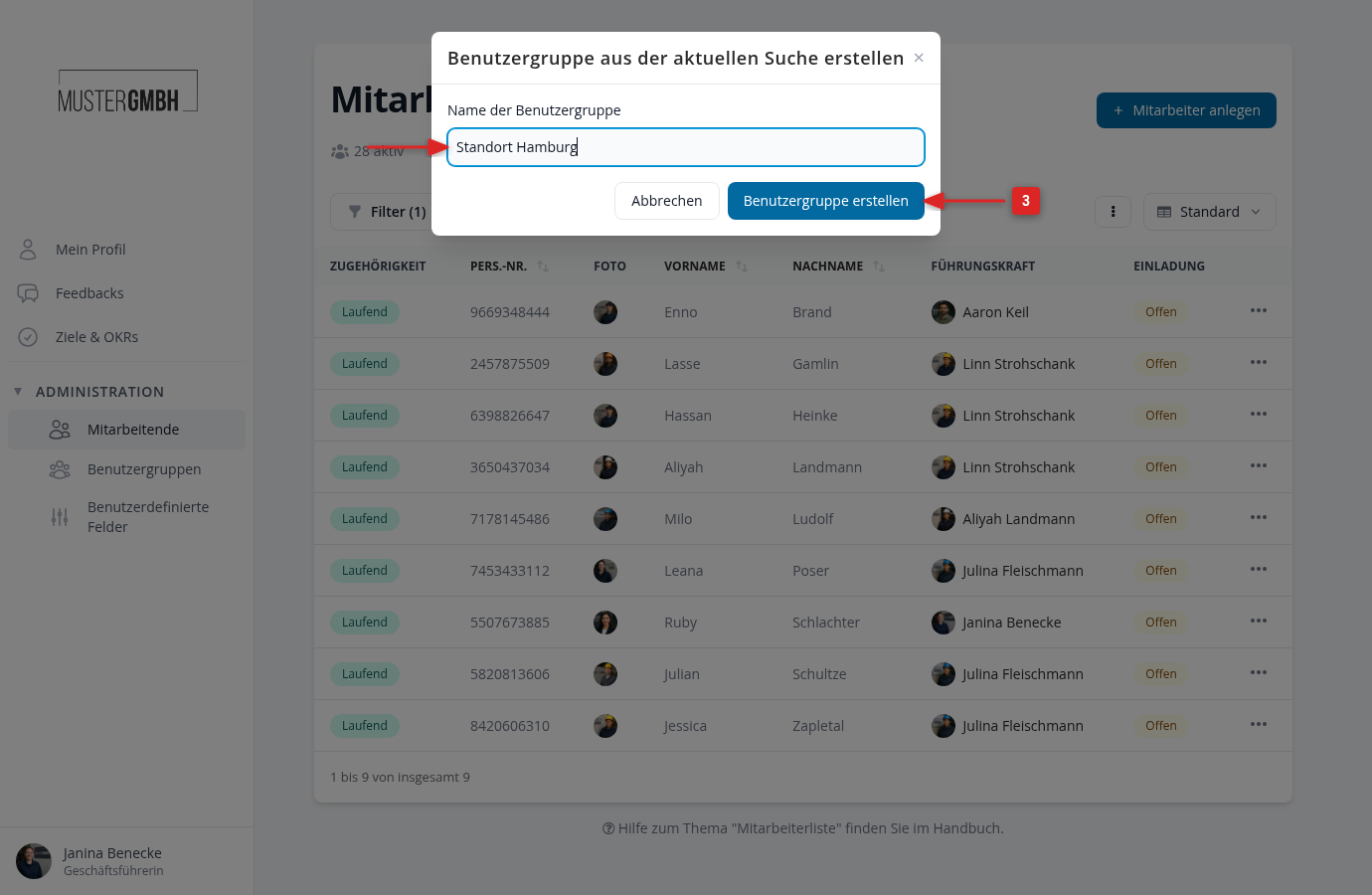
Task: Sort by NACHNAME column arrows
Action: pyautogui.click(x=879, y=267)
